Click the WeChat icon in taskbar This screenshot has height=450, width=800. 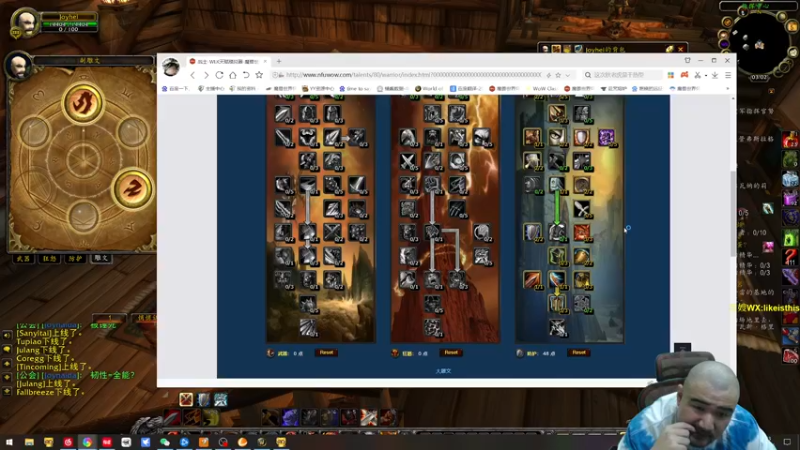165,442
